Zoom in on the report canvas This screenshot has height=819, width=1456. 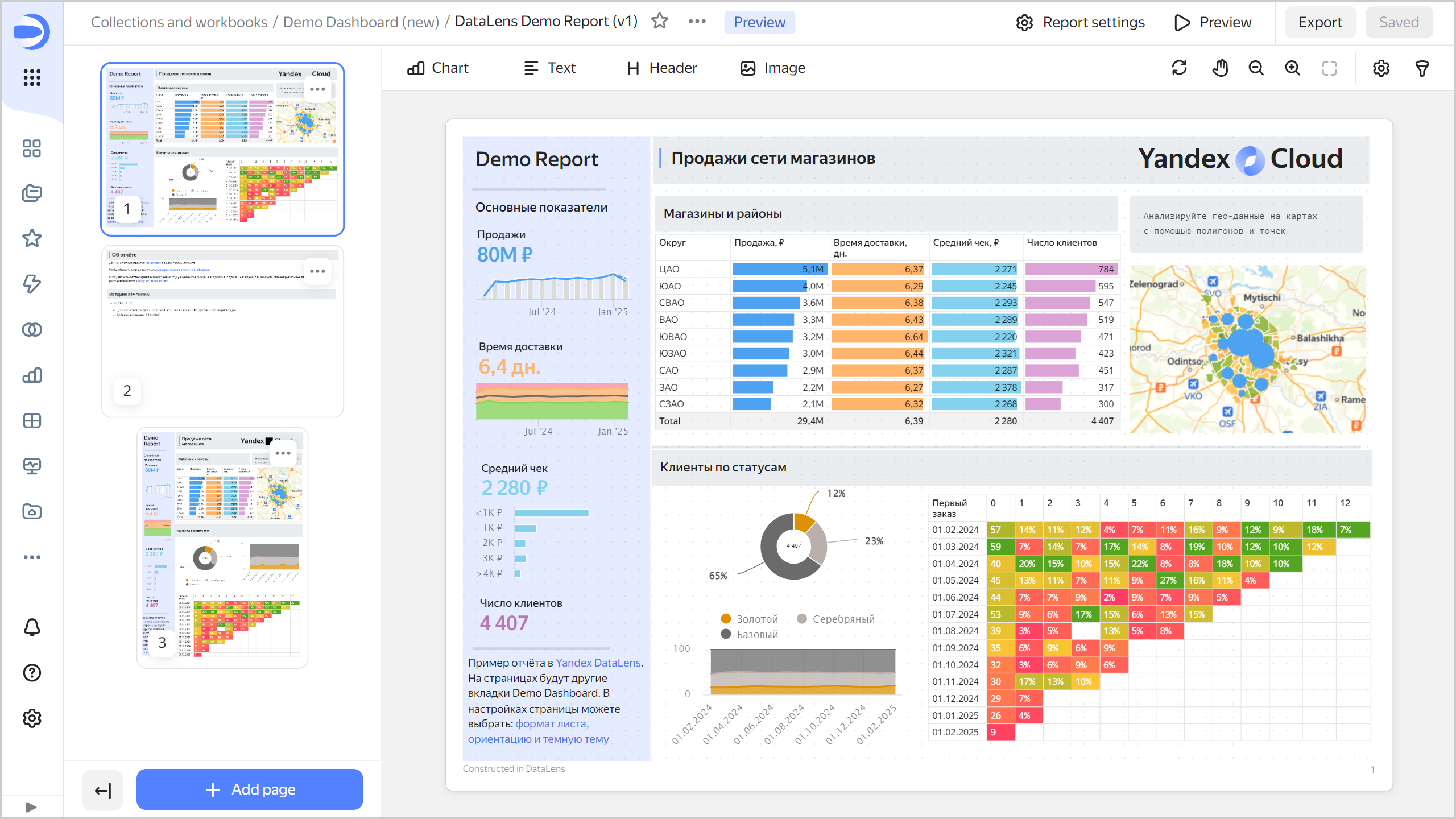pos(1293,68)
